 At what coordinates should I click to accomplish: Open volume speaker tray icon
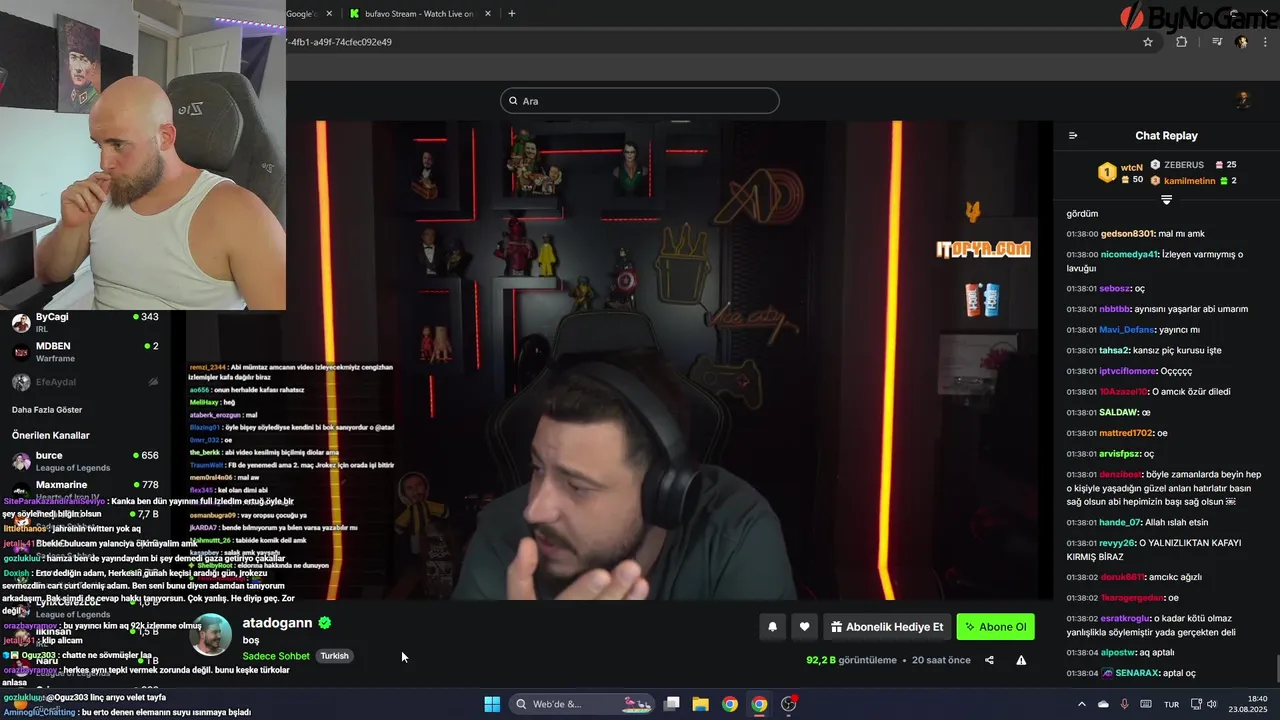(x=1213, y=704)
